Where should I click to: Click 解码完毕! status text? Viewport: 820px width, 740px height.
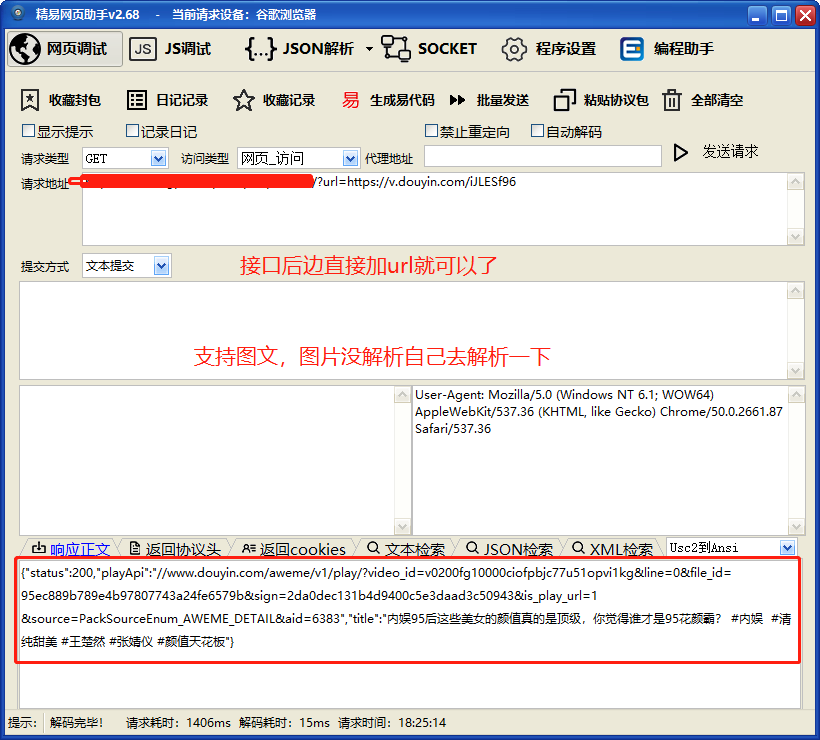(x=76, y=723)
